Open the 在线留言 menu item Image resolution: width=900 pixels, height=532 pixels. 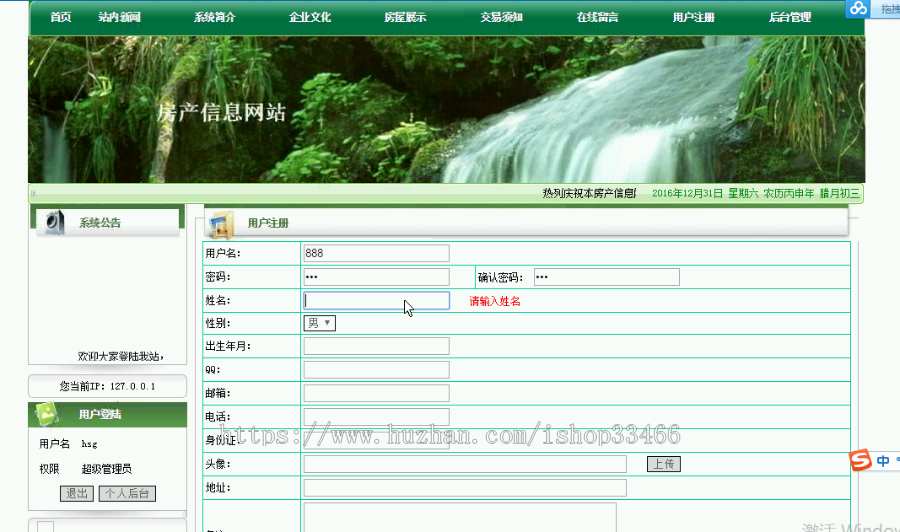(x=598, y=17)
